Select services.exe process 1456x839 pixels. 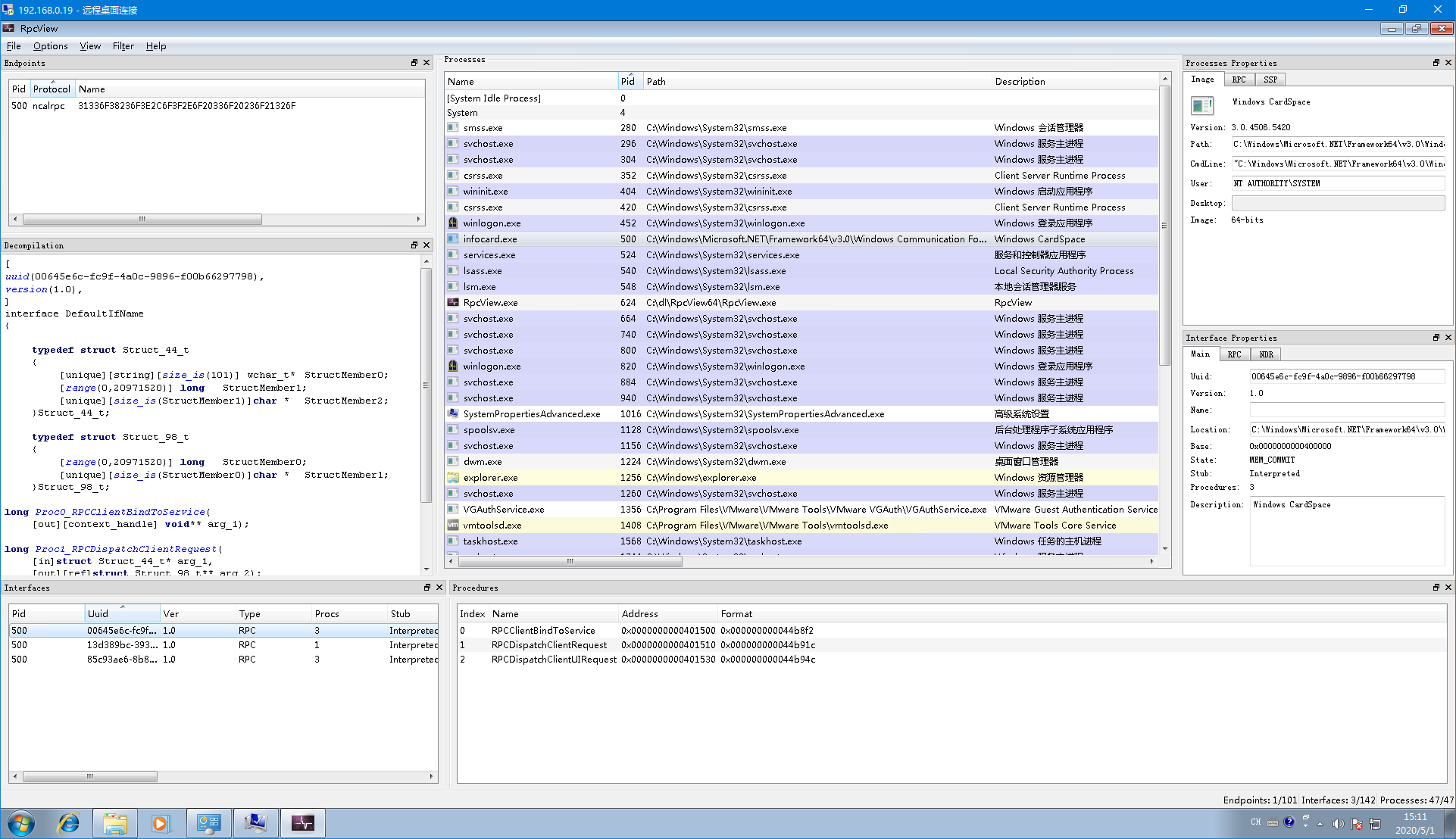tap(801, 255)
